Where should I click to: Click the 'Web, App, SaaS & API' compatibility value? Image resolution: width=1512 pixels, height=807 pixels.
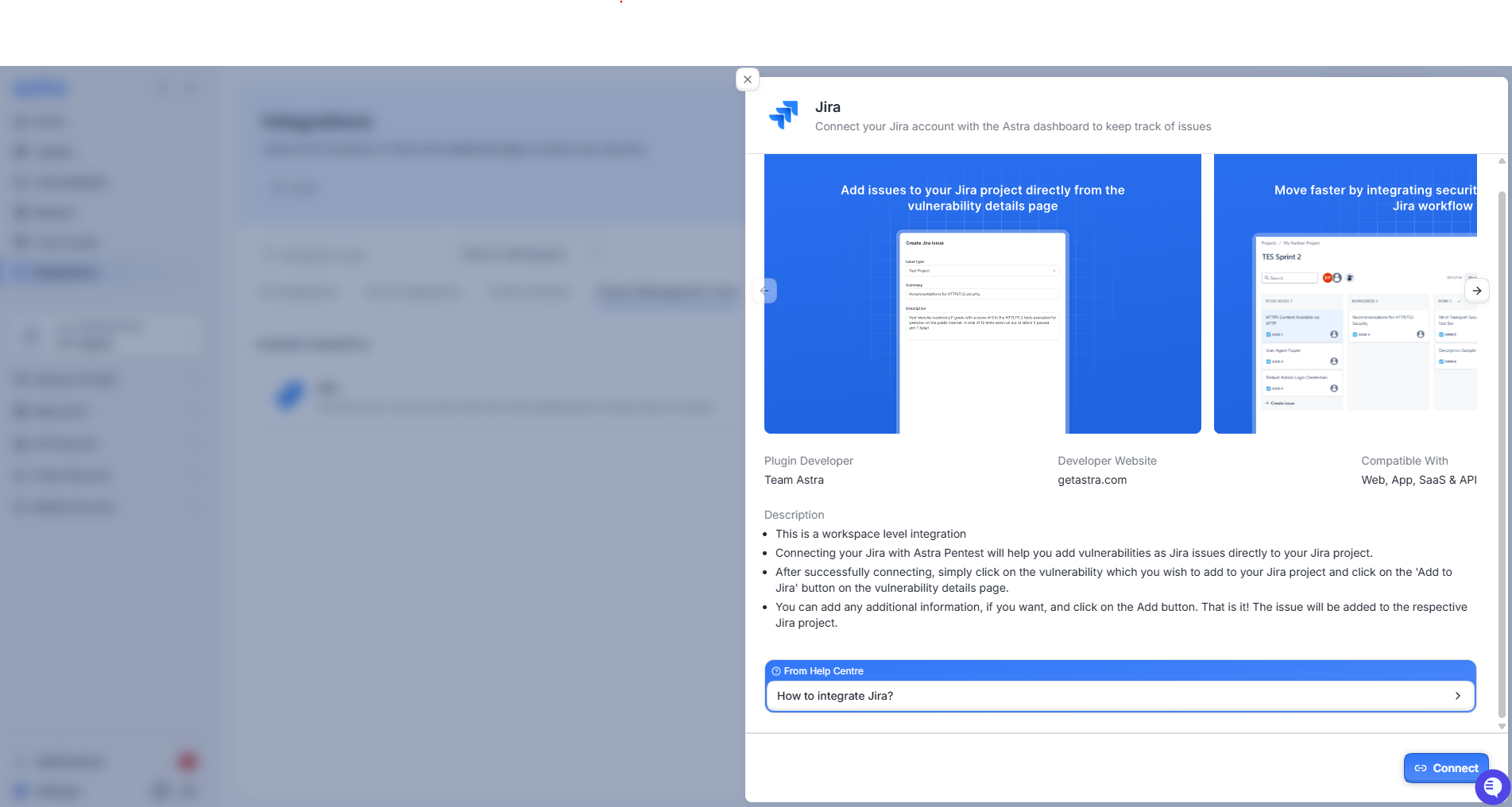pyautogui.click(x=1419, y=480)
